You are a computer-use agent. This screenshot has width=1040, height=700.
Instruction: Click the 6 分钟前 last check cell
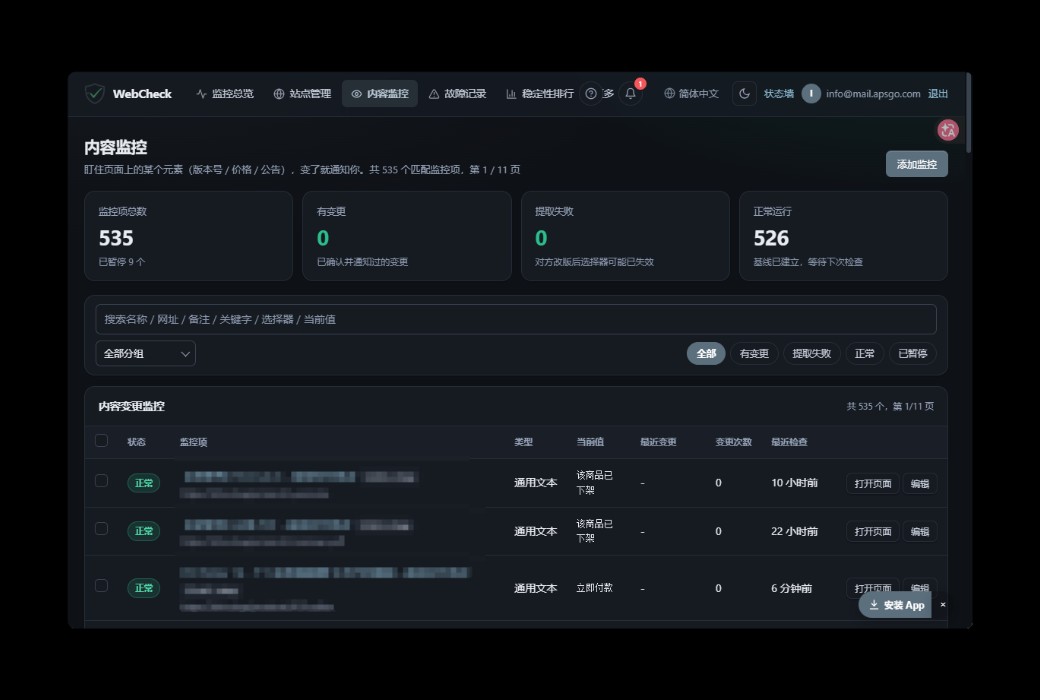[791, 589]
